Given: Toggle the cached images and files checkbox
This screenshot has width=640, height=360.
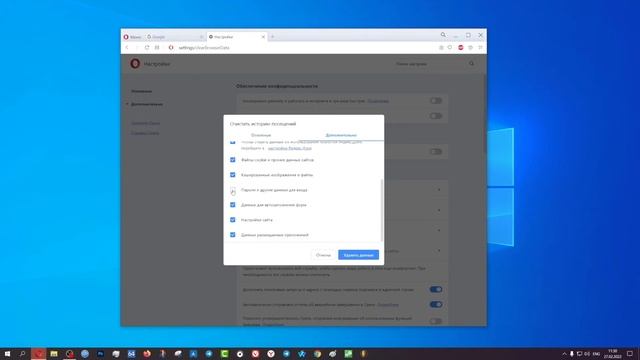Looking at the screenshot, I should point(233,175).
